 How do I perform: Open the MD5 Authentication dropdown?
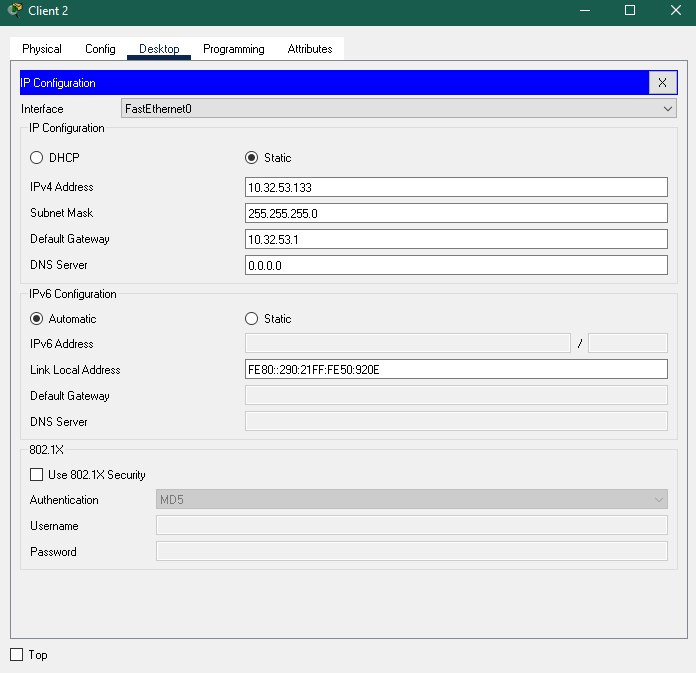click(x=411, y=499)
